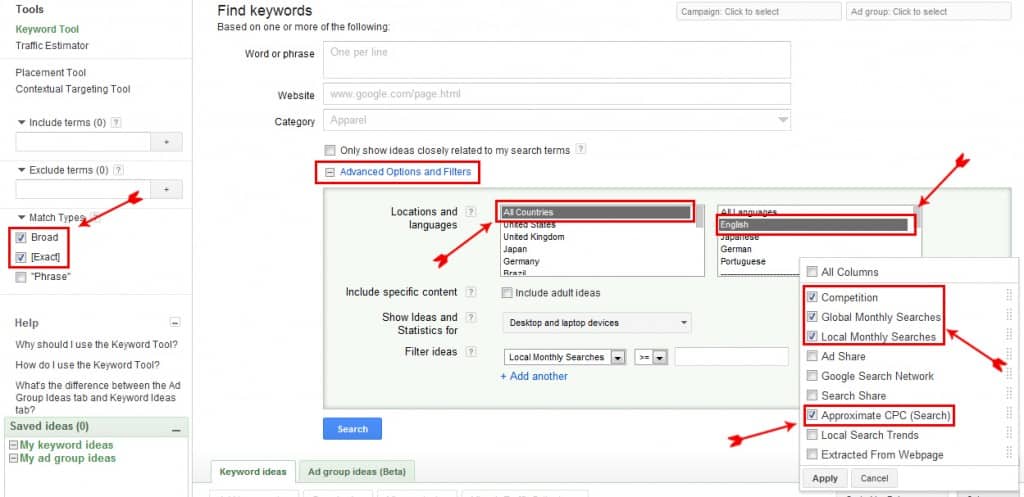Open Contextual Targeting Tool link

[x=73, y=89]
